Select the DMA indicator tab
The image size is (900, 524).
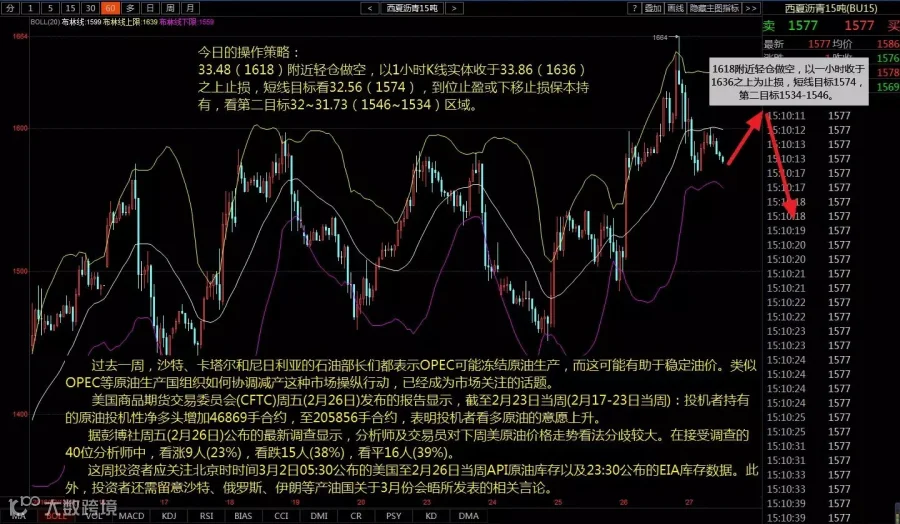point(468,515)
